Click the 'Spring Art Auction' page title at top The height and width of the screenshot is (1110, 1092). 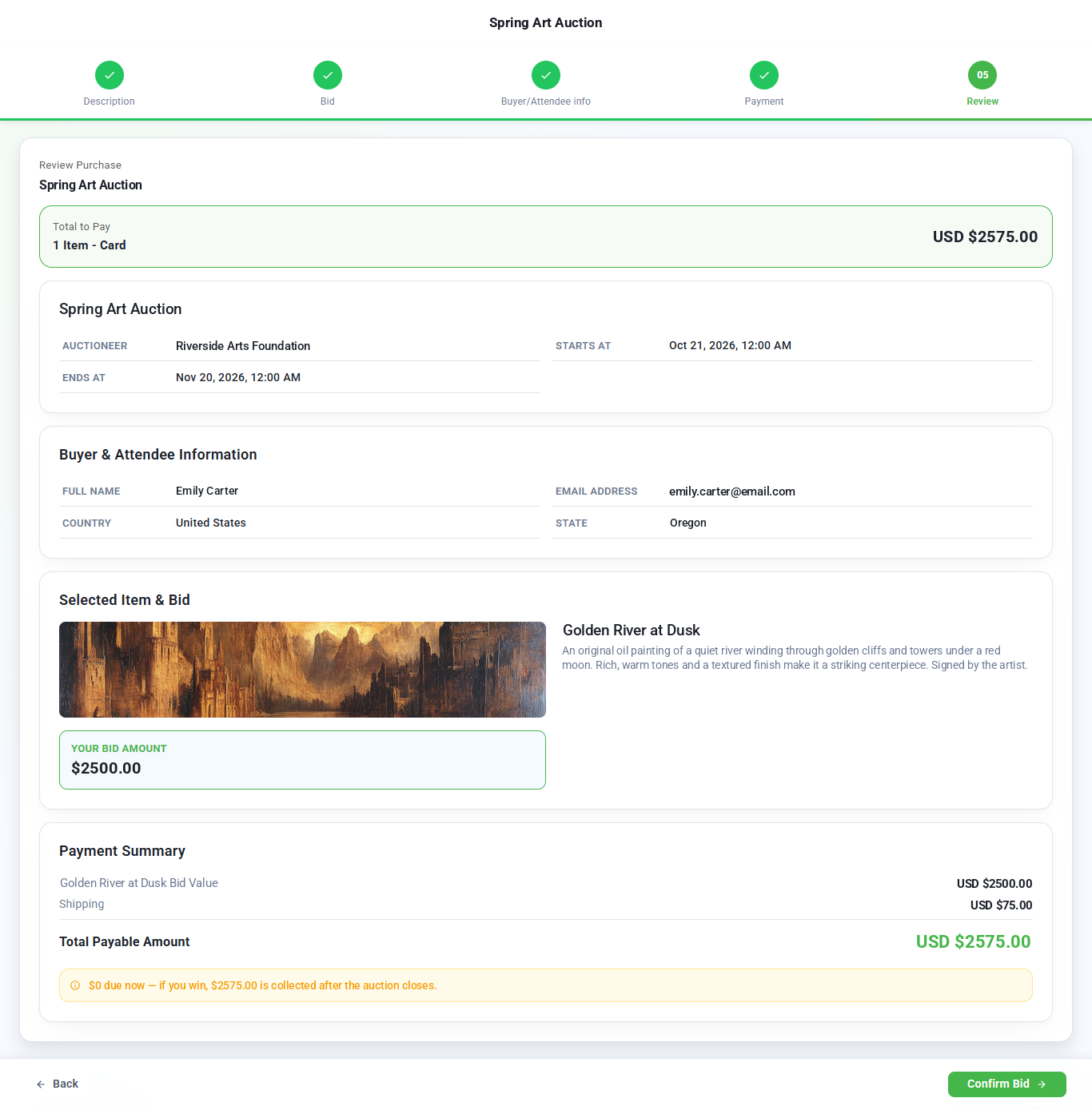tap(546, 22)
